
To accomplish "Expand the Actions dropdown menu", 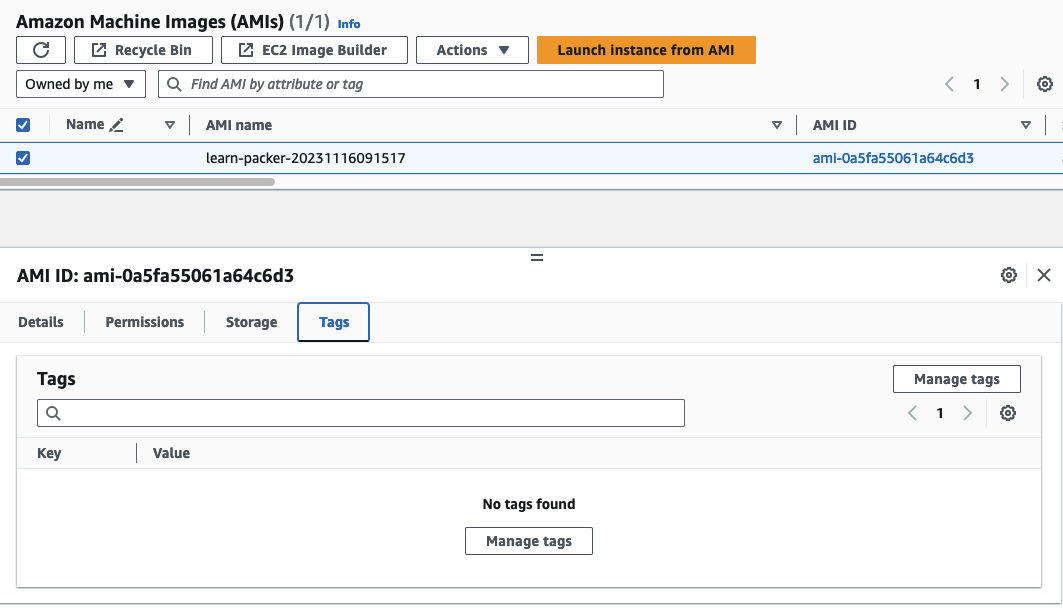I will (472, 50).
